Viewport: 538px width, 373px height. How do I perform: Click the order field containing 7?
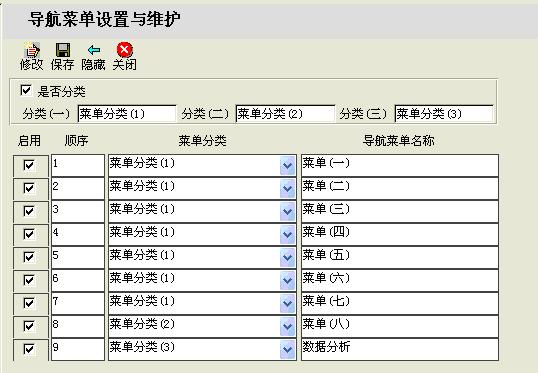pos(78,303)
